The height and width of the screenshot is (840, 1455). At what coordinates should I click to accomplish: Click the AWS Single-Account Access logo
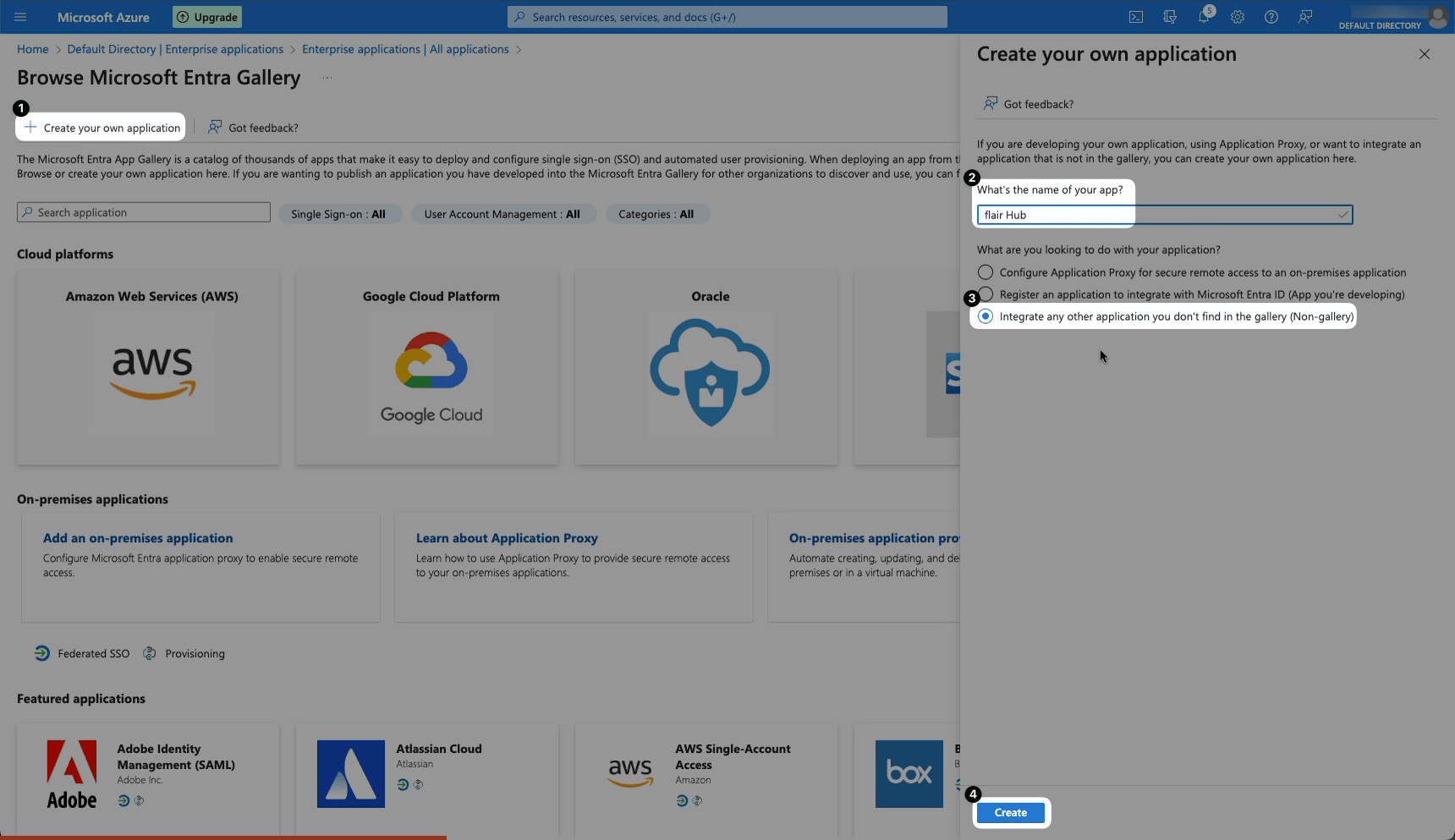630,774
